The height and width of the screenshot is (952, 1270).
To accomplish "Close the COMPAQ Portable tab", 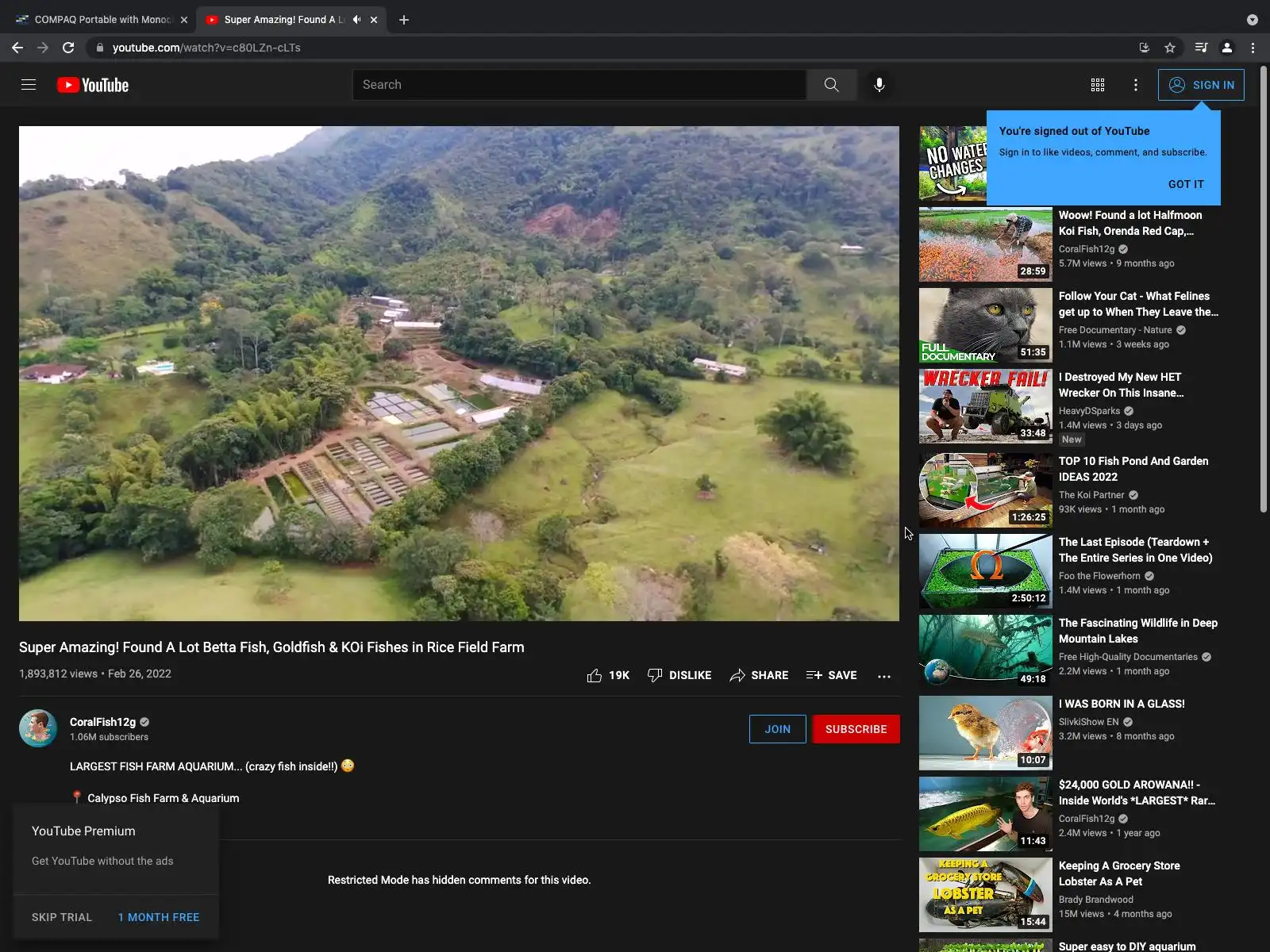I will [x=184, y=20].
